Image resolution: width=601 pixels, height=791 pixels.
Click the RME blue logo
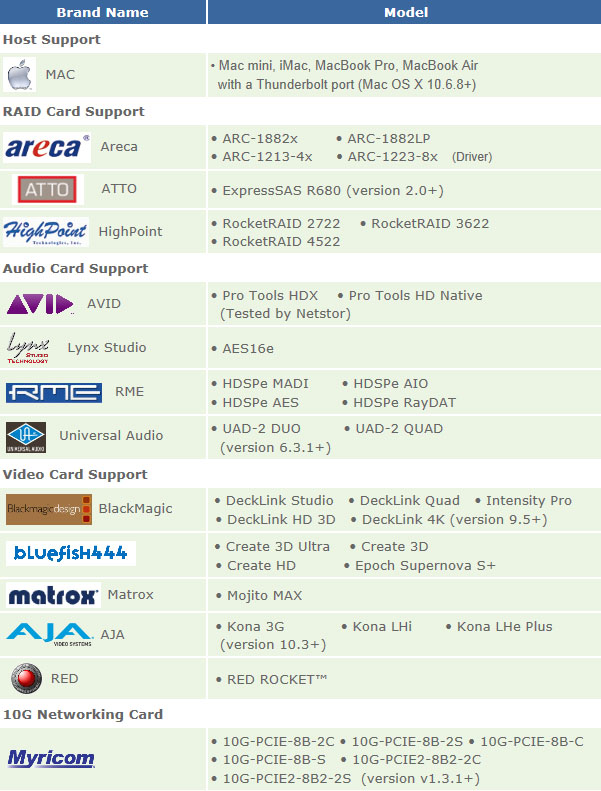coord(54,392)
